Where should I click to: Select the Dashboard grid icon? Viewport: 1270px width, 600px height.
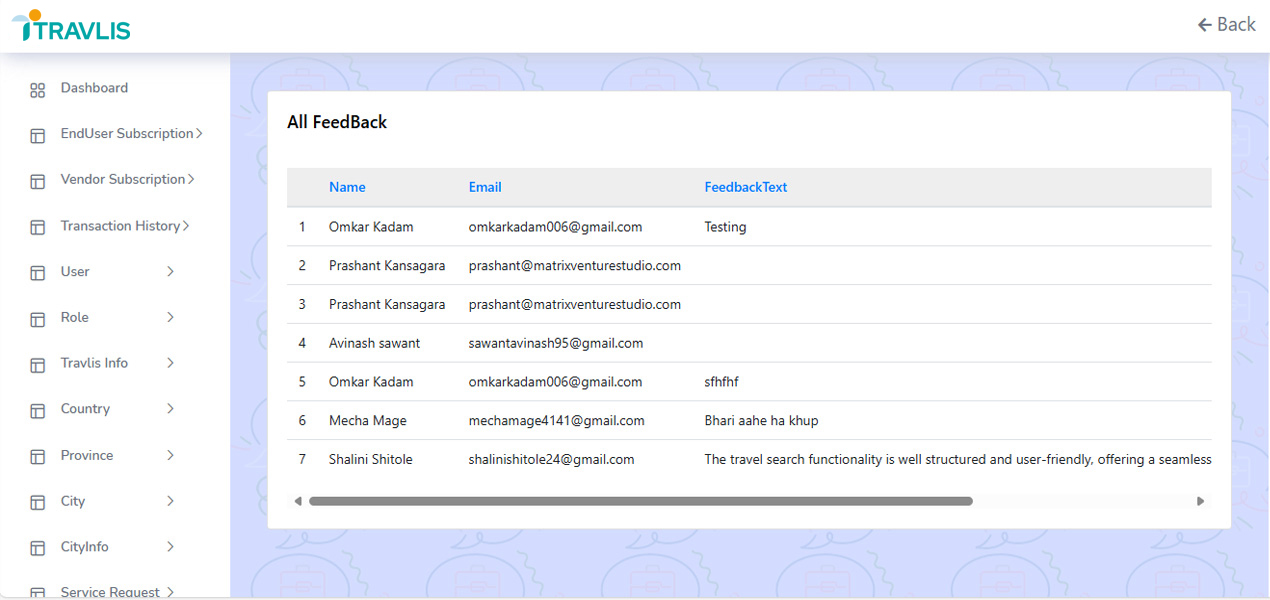click(37, 88)
